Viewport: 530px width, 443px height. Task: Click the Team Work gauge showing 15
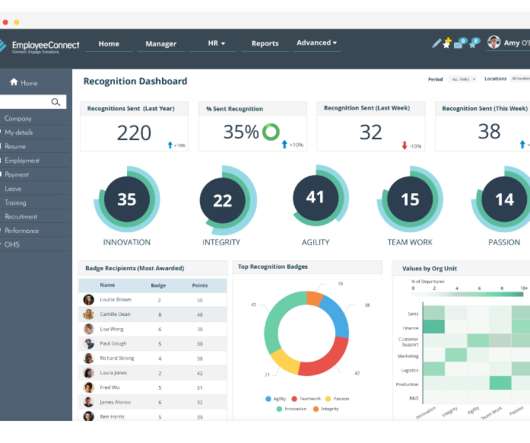[x=410, y=199]
